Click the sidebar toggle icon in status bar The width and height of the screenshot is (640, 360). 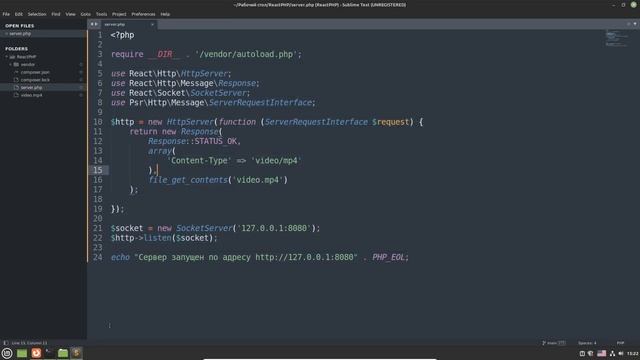[x=6, y=343]
